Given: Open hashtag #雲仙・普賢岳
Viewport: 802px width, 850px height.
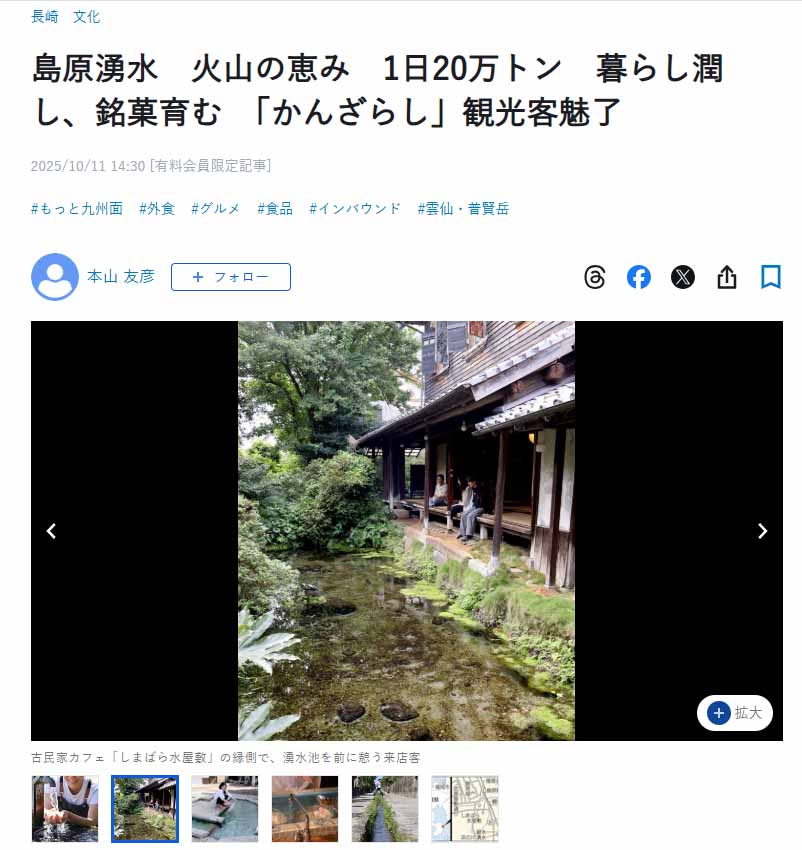Looking at the screenshot, I should pos(463,209).
